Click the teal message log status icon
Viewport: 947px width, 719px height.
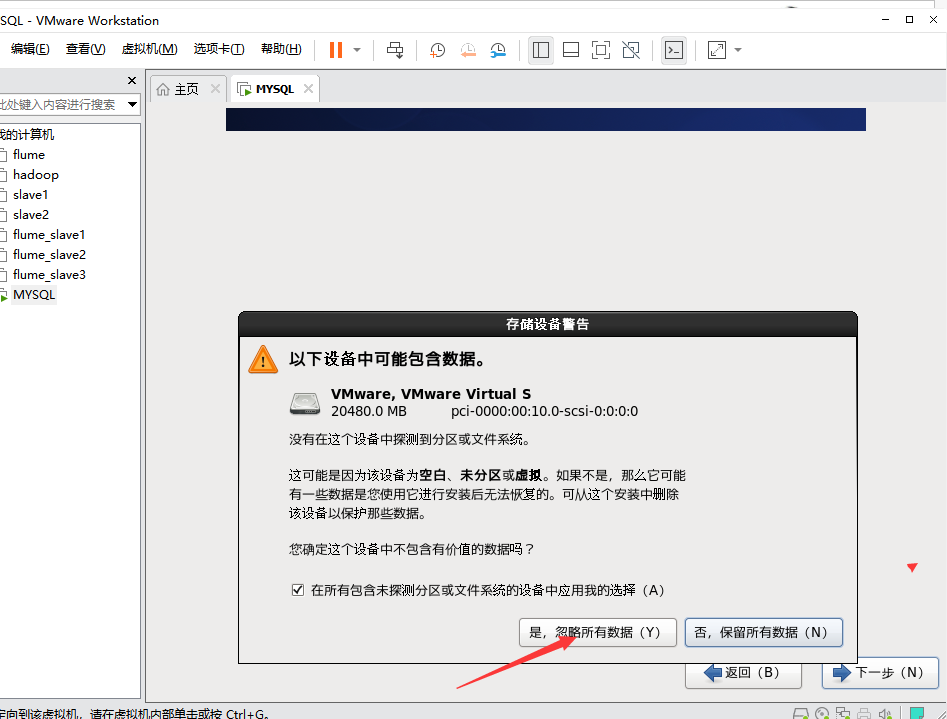point(917,714)
